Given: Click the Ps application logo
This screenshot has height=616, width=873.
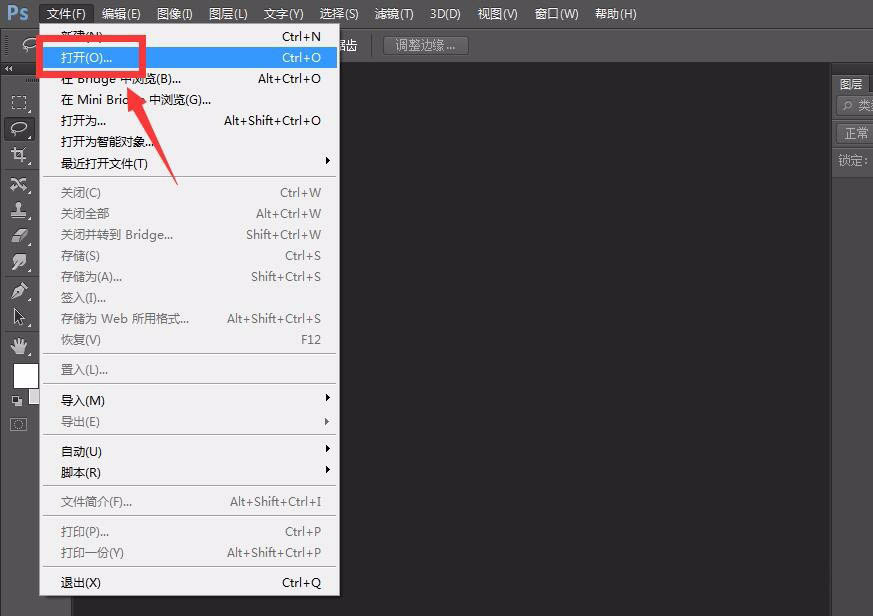Looking at the screenshot, I should click(x=17, y=12).
